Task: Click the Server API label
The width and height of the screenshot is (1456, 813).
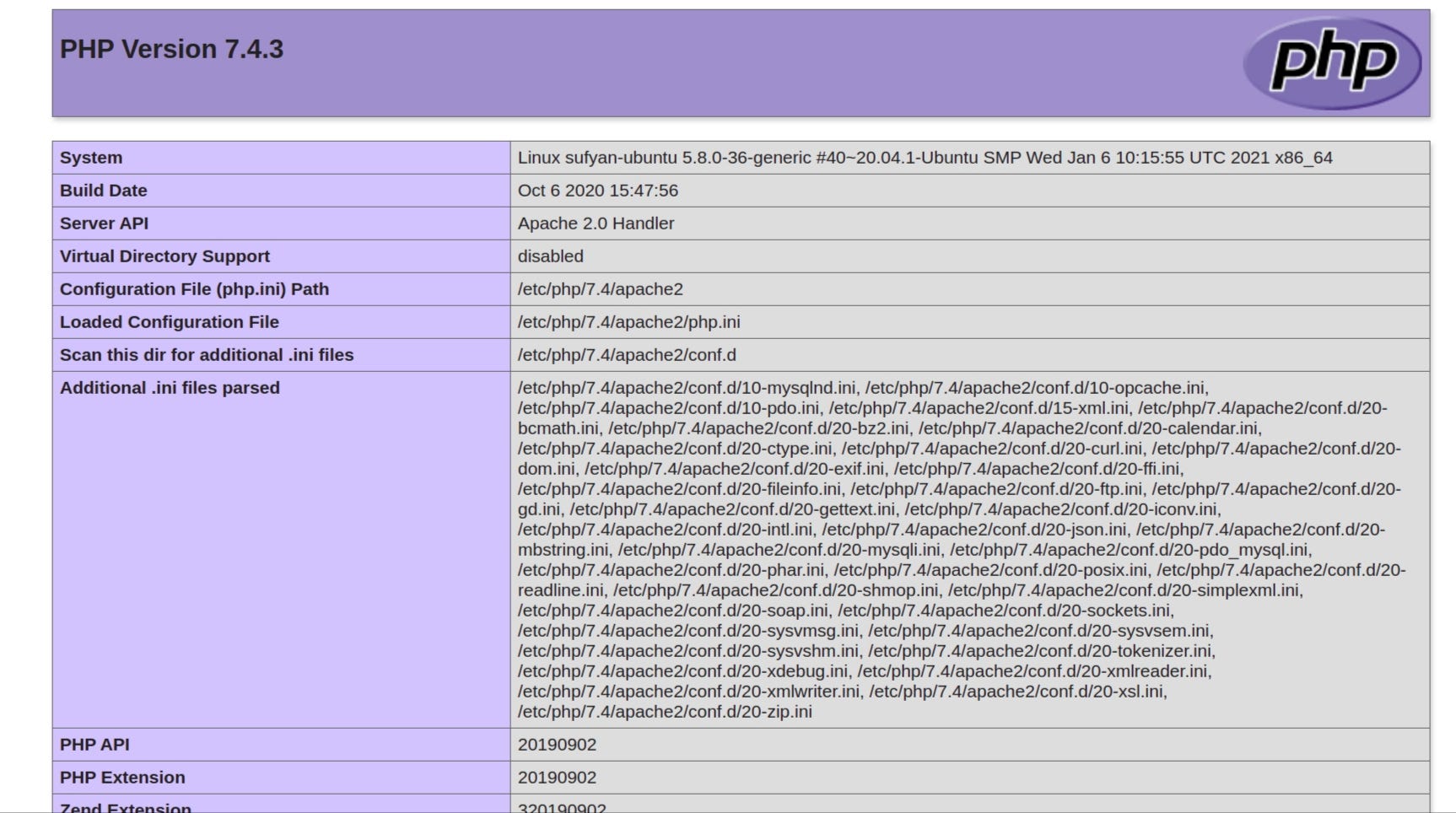Action: (x=104, y=223)
